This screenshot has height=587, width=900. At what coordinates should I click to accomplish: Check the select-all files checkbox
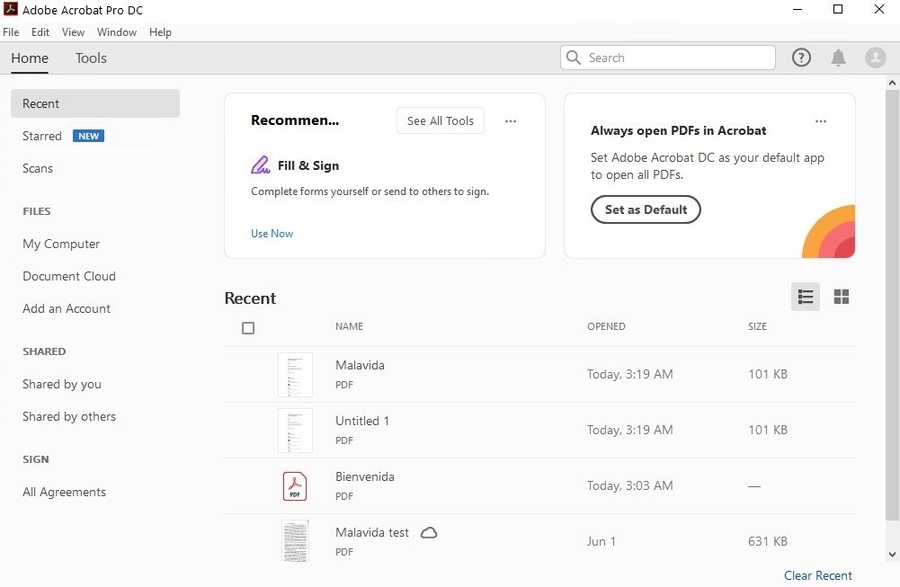coord(248,327)
